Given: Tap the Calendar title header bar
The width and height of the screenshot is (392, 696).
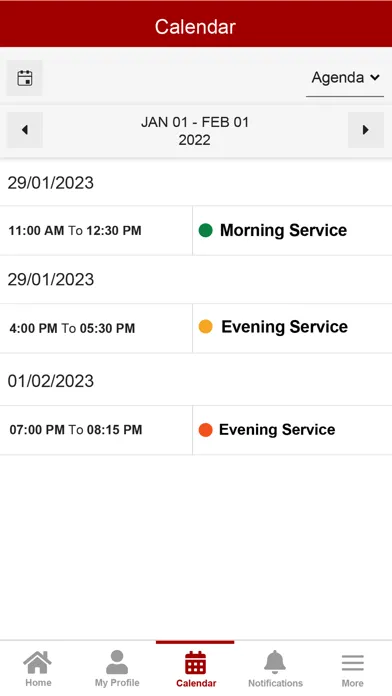Looking at the screenshot, I should click(196, 25).
